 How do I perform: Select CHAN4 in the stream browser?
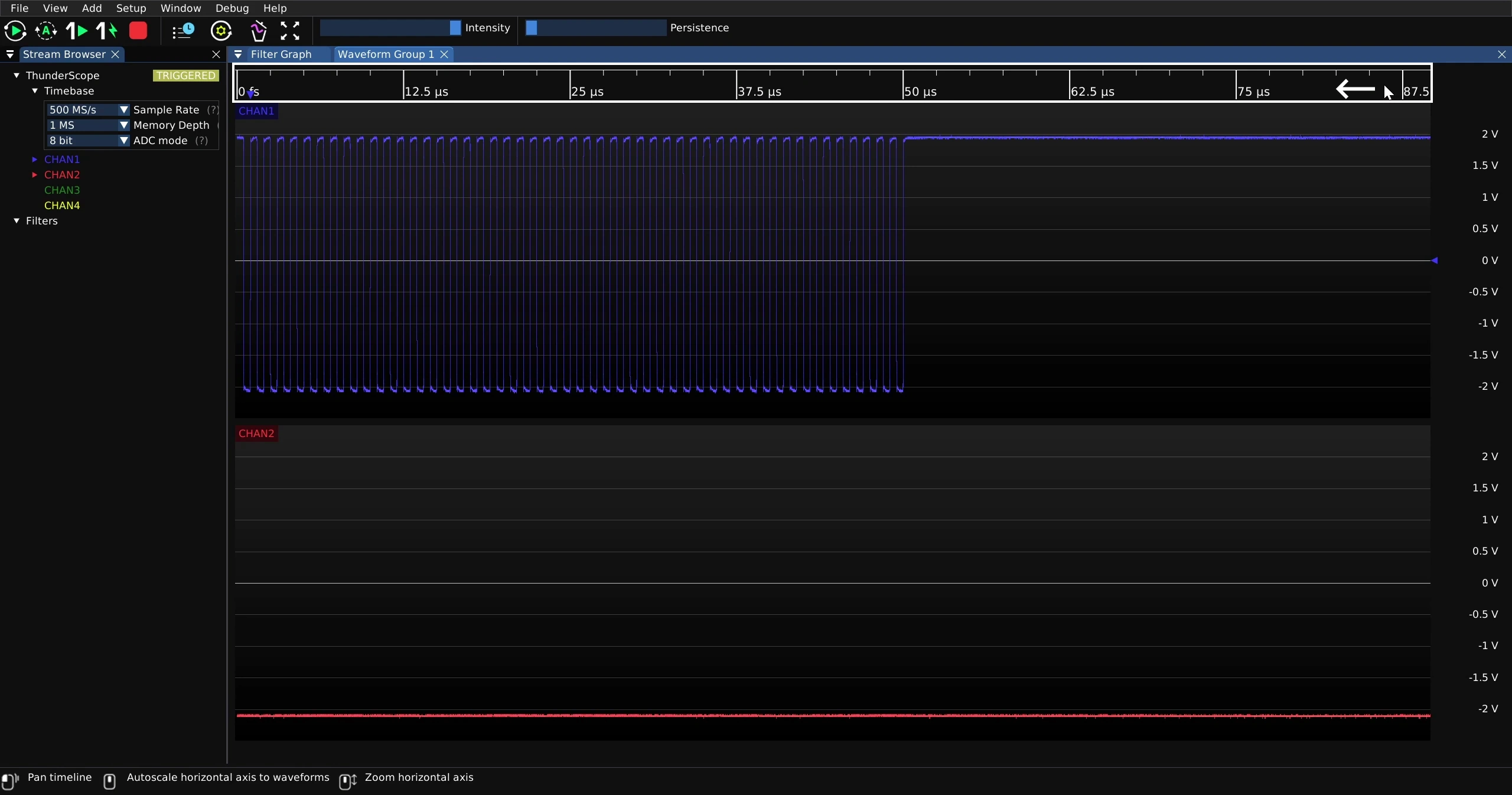[x=62, y=206]
